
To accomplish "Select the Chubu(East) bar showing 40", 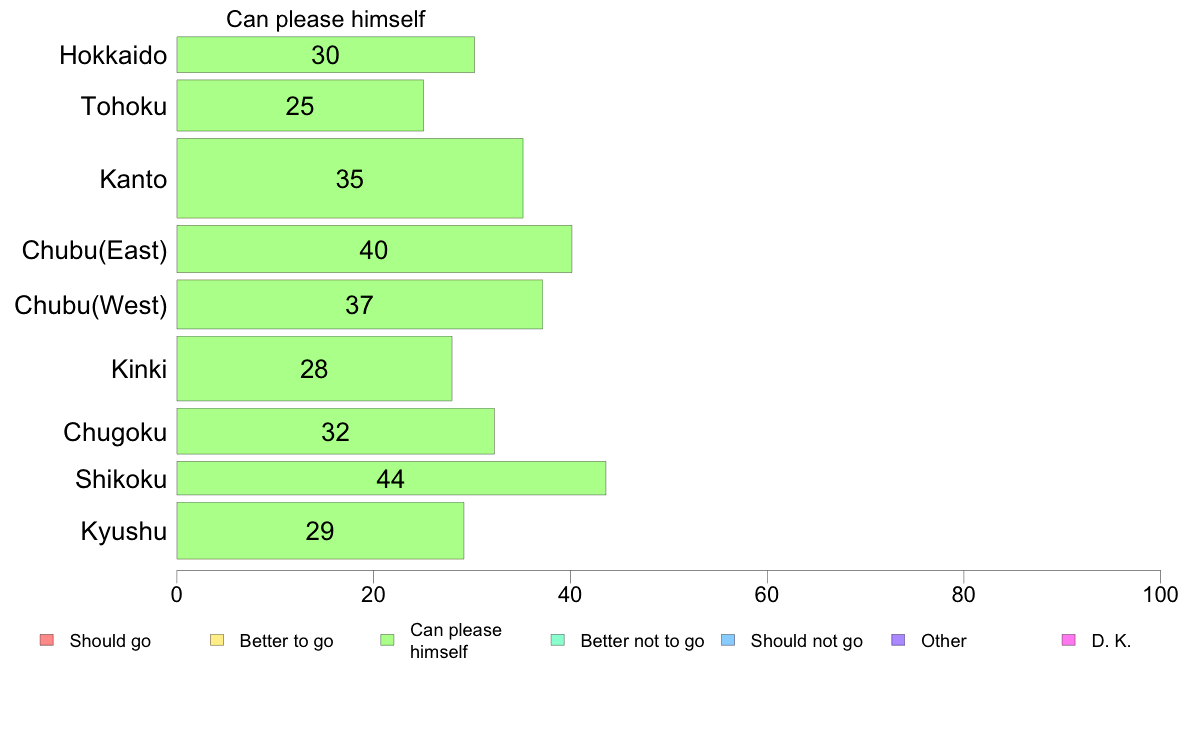I will click(374, 249).
